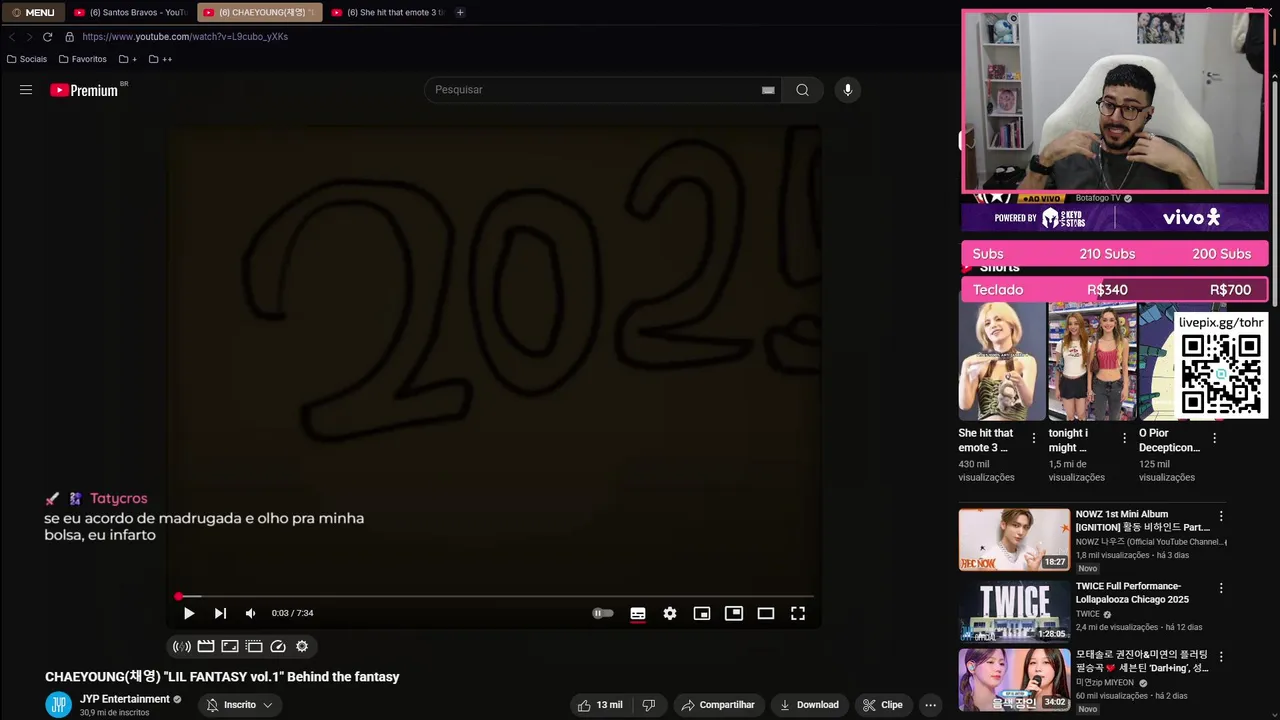Click the audio boost wave icon below player
Image resolution: width=1280 pixels, height=720 pixels.
pyautogui.click(x=182, y=646)
